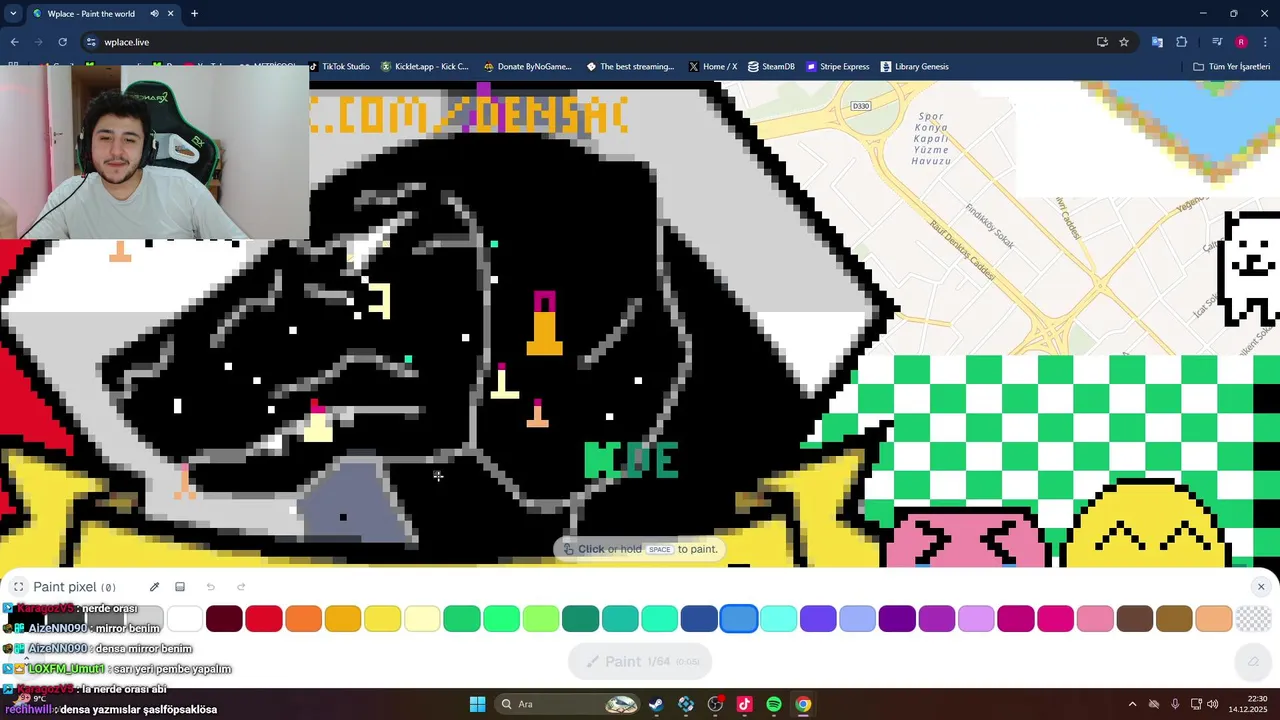Screen dimensions: 1280x720
Task: Open the Chrome profile avatar
Action: (x=1241, y=42)
